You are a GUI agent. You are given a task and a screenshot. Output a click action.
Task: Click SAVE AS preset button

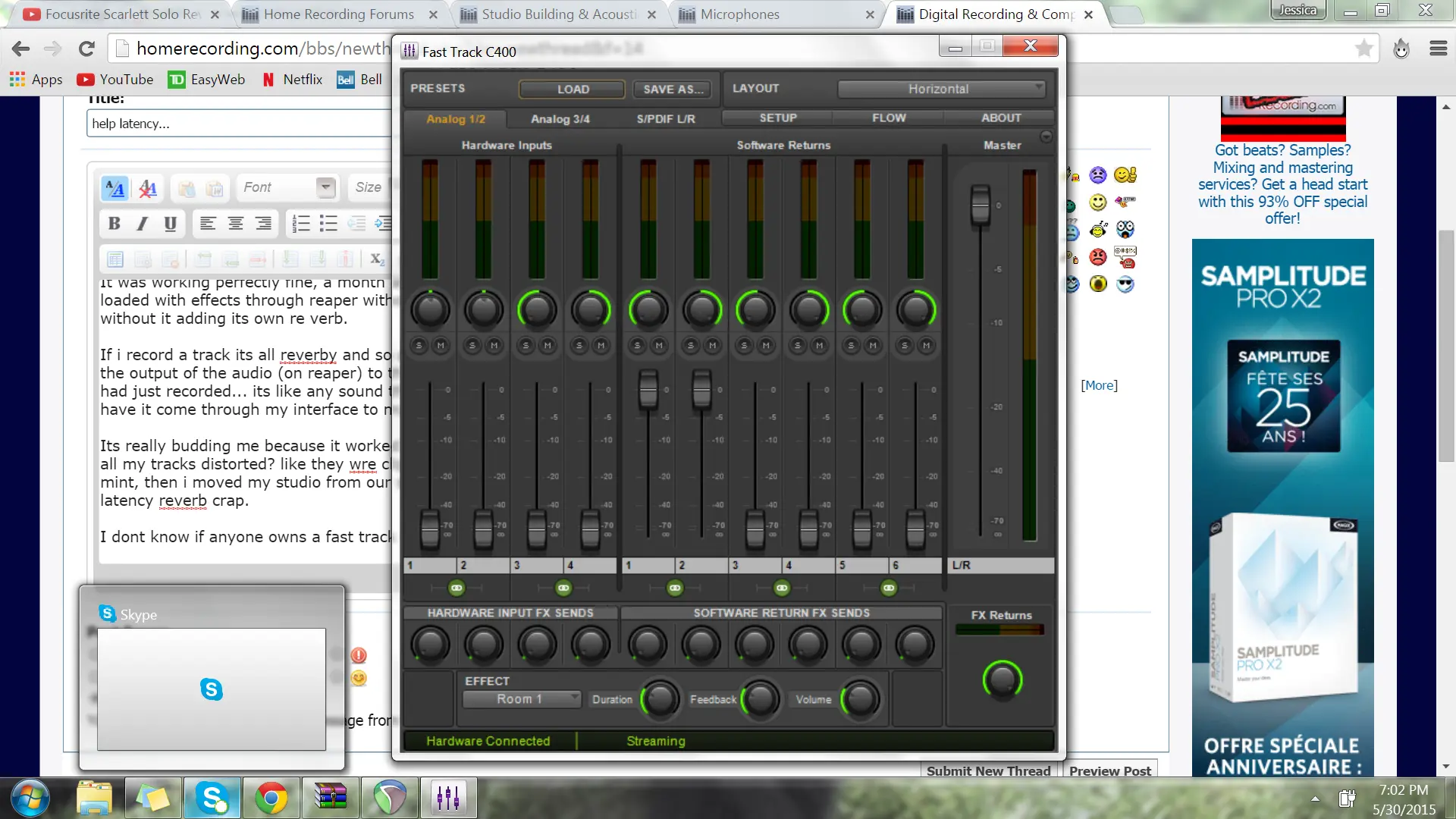pos(673,89)
